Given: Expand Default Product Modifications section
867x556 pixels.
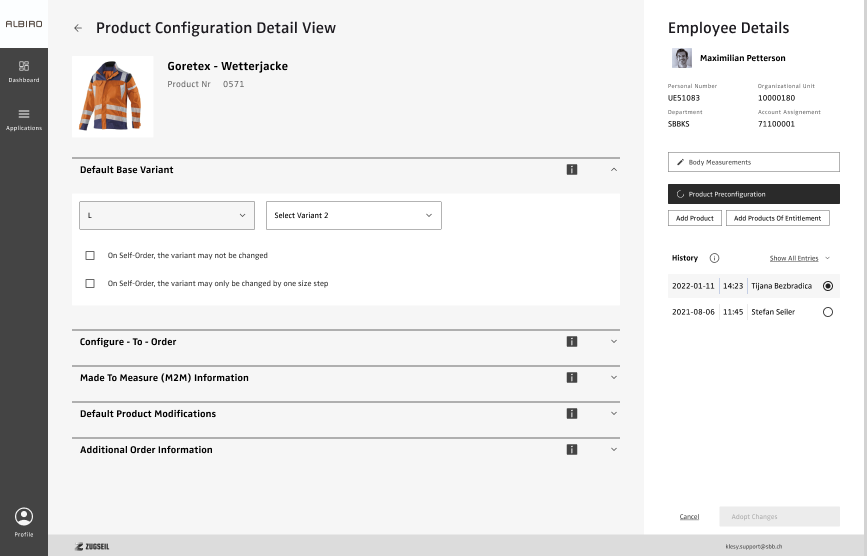Looking at the screenshot, I should tap(614, 414).
